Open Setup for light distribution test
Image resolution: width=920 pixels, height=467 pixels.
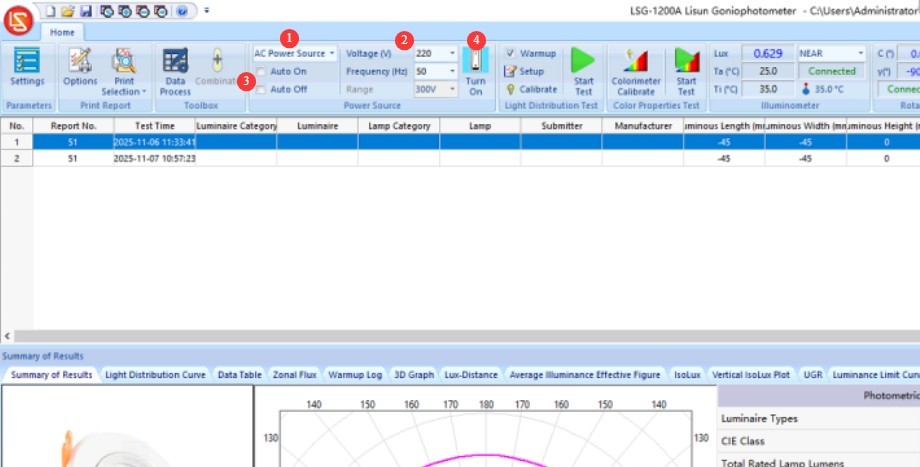(x=525, y=71)
